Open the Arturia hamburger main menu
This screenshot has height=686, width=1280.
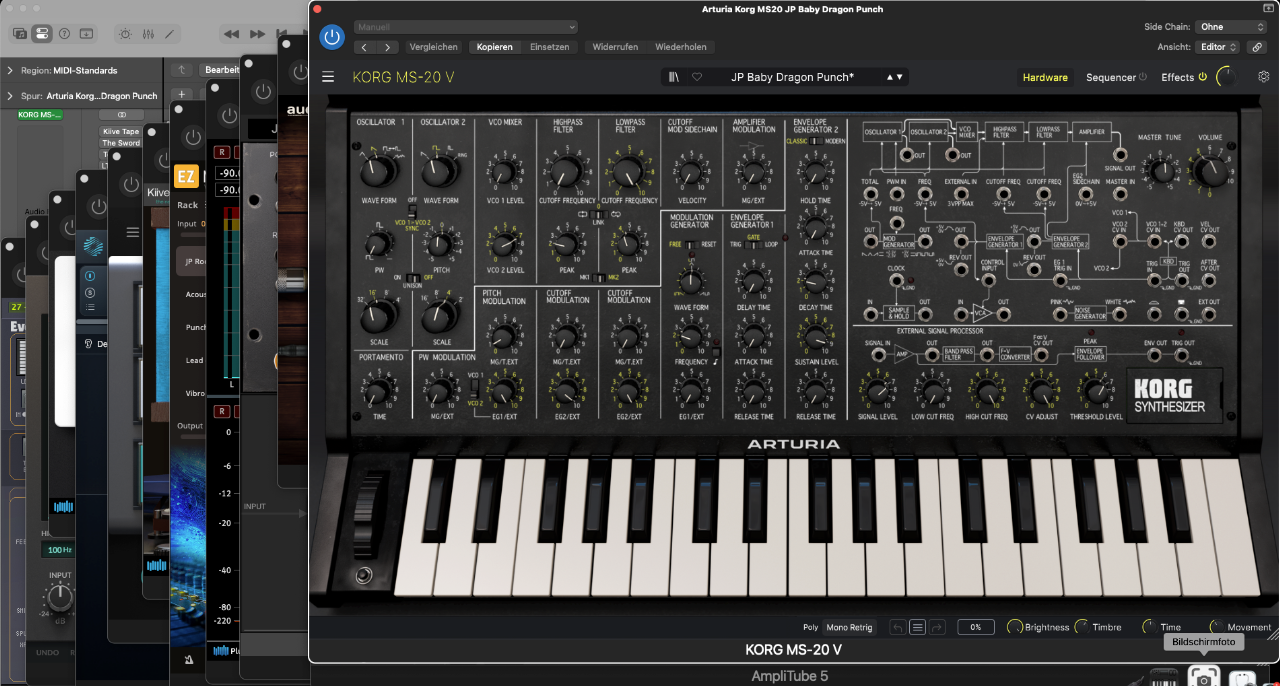tap(328, 77)
